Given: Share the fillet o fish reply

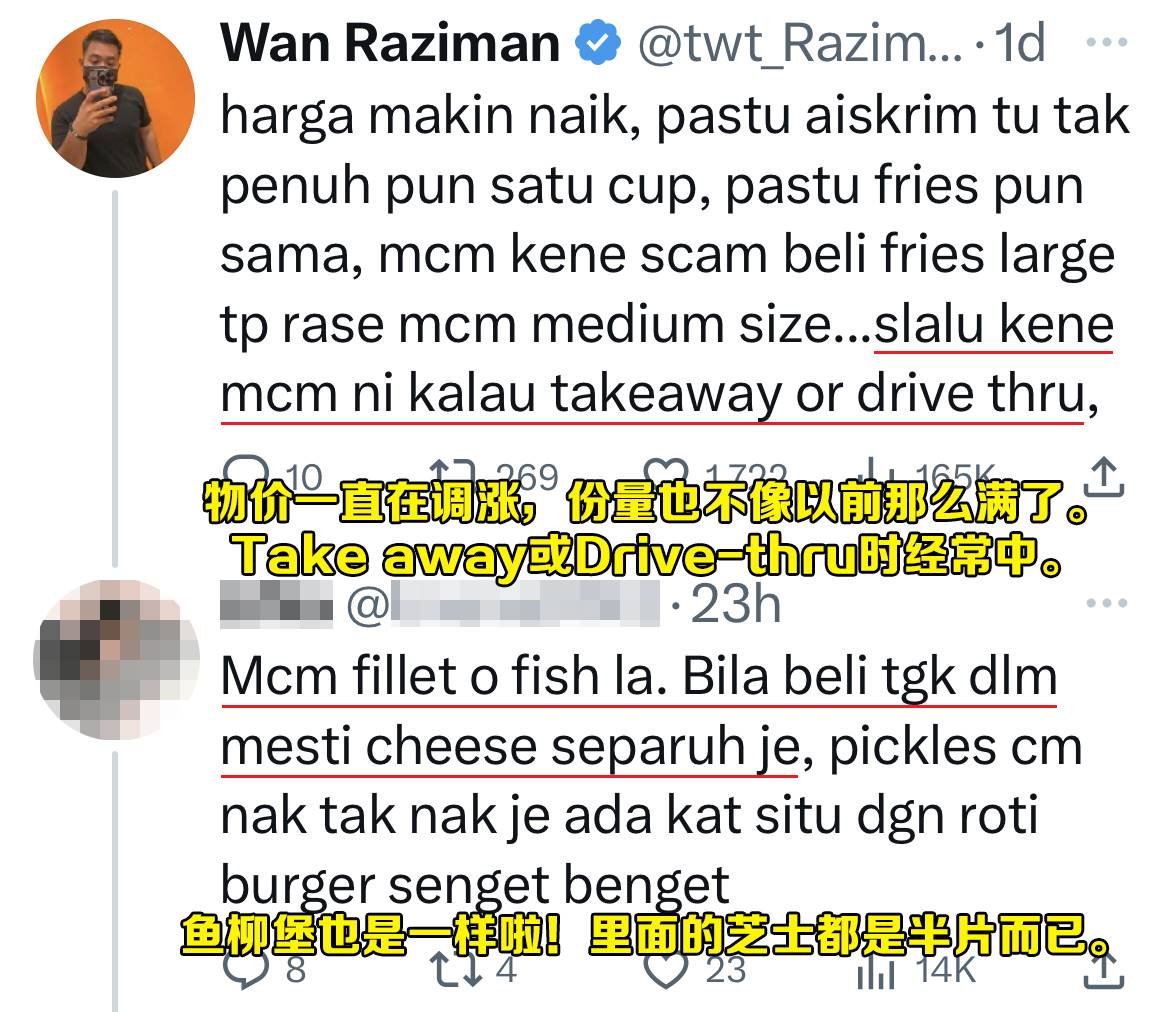Looking at the screenshot, I should (1104, 970).
